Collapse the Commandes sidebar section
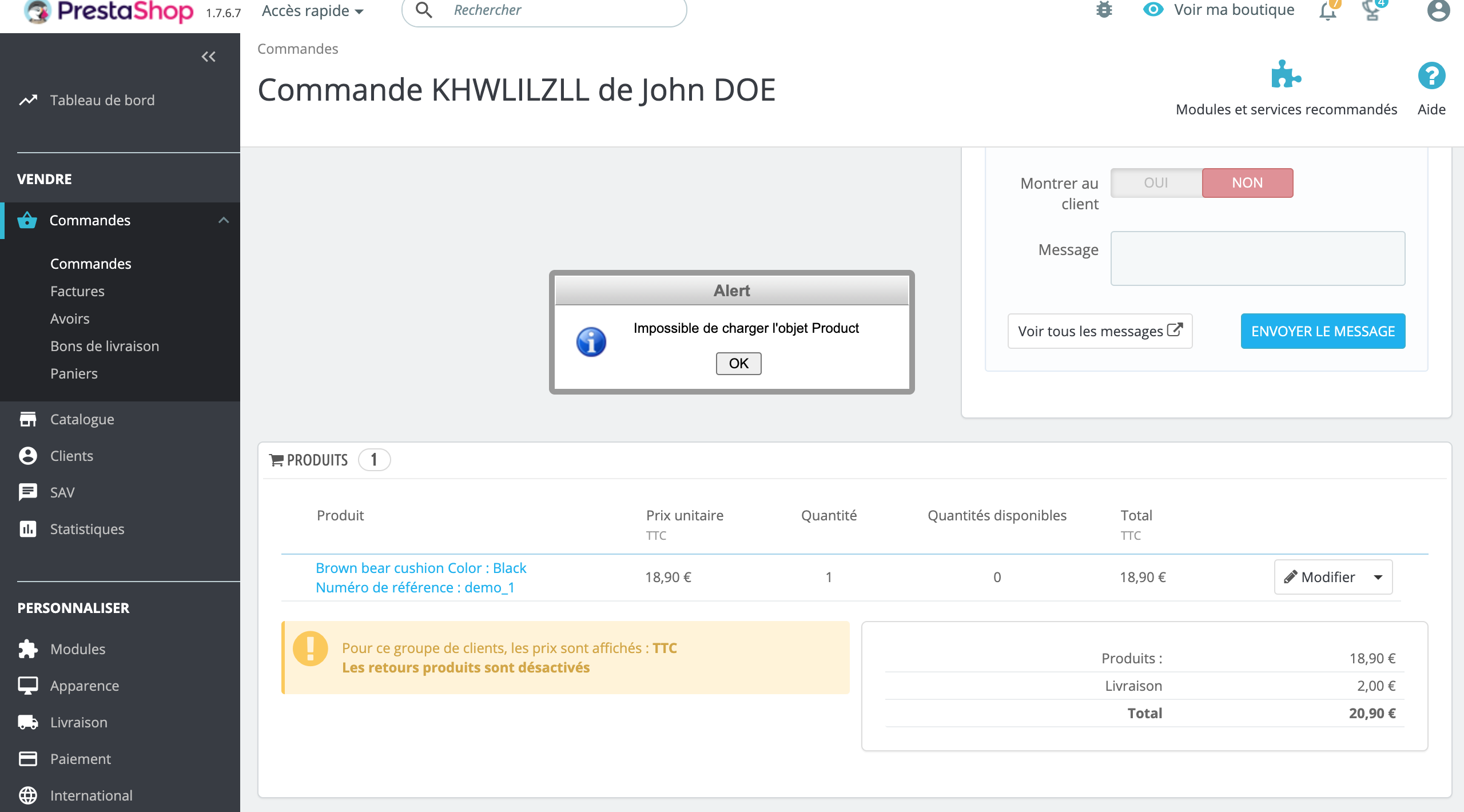Viewport: 1464px width, 812px height. 224,220
